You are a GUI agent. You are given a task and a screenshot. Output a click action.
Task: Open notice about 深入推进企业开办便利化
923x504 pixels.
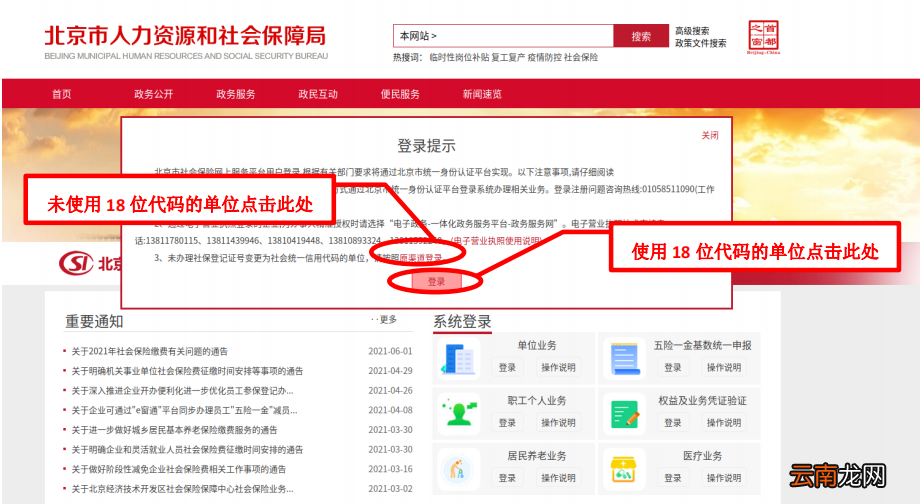(182, 390)
